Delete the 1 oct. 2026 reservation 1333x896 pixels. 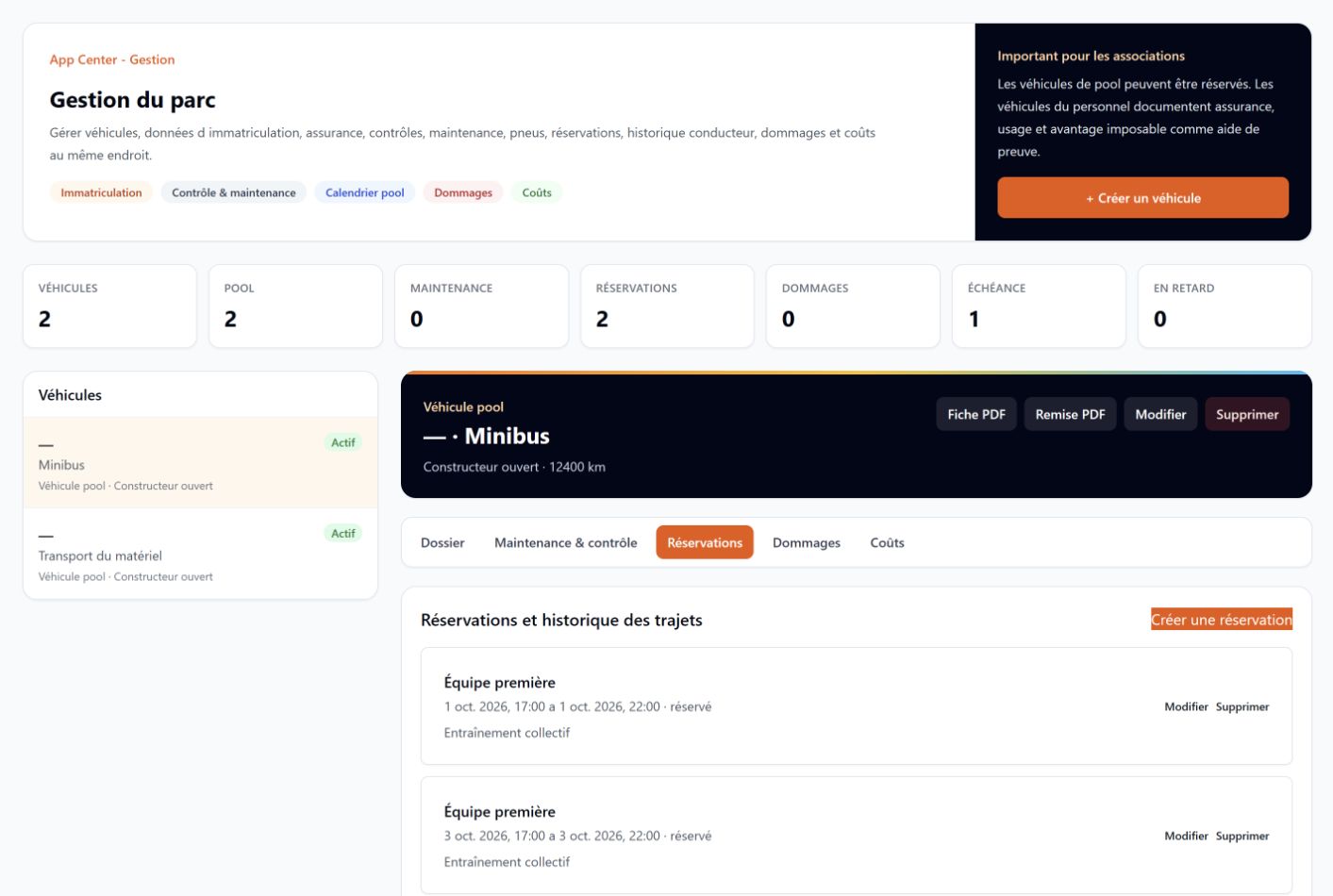tap(1242, 706)
